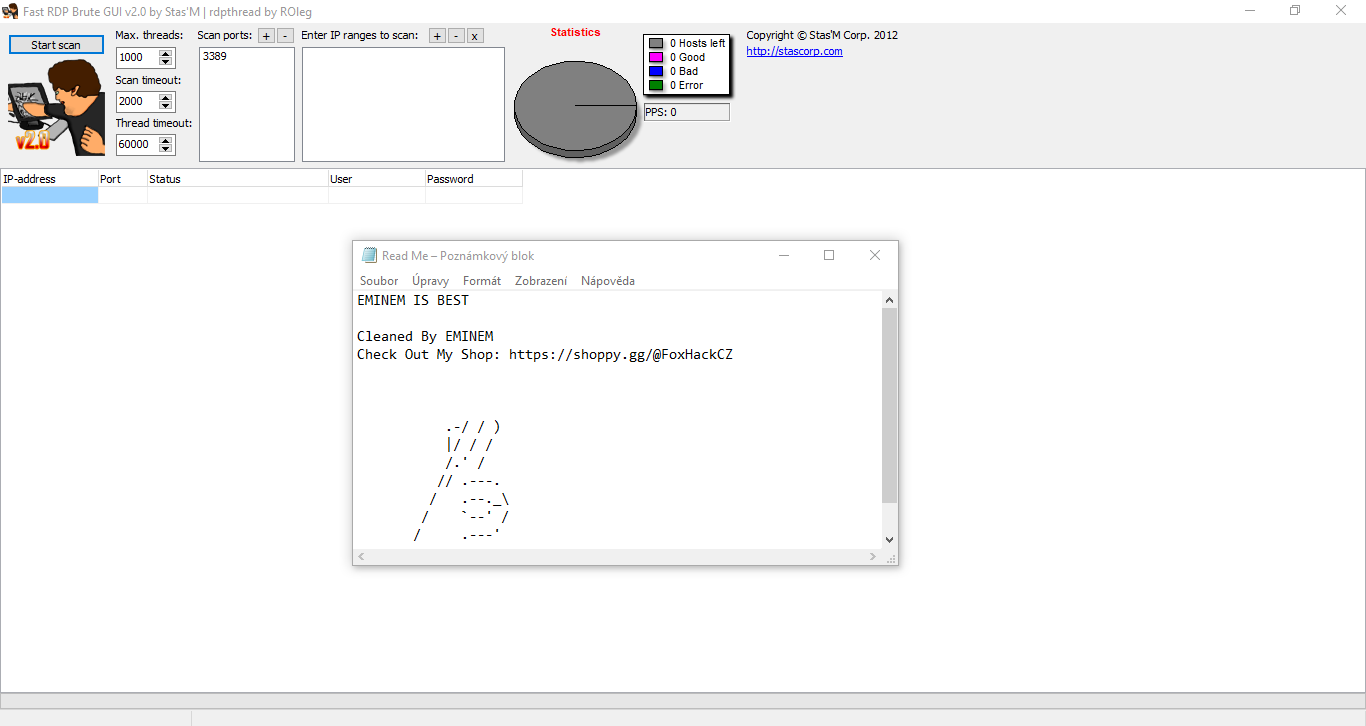Add a port with the Scan ports plus button
The image size is (1366, 726).
pos(266,36)
